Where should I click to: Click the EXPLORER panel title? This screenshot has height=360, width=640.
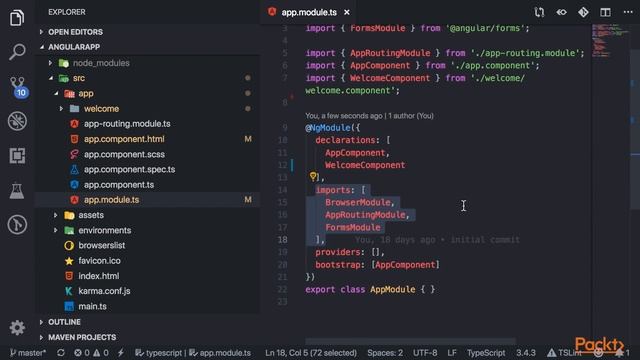click(x=67, y=12)
